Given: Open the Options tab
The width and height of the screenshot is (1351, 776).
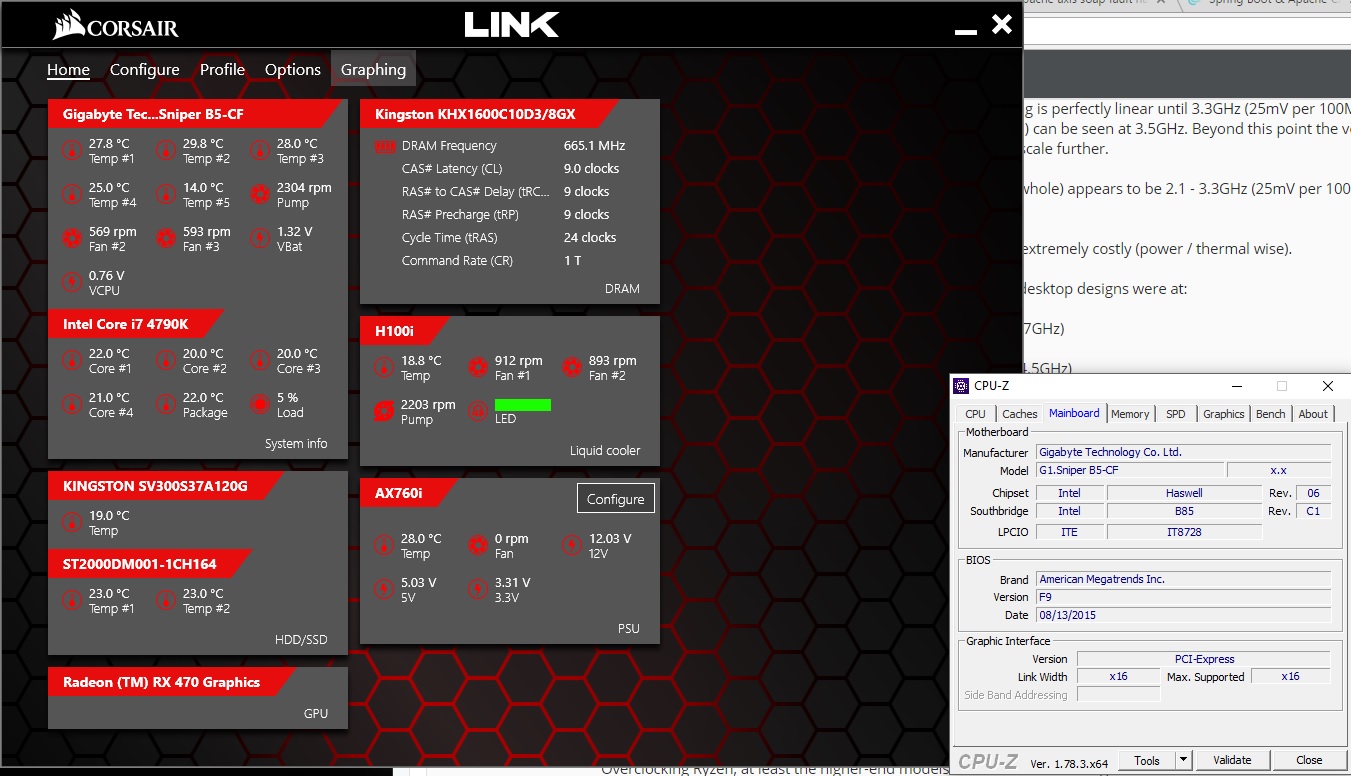Looking at the screenshot, I should (x=293, y=70).
